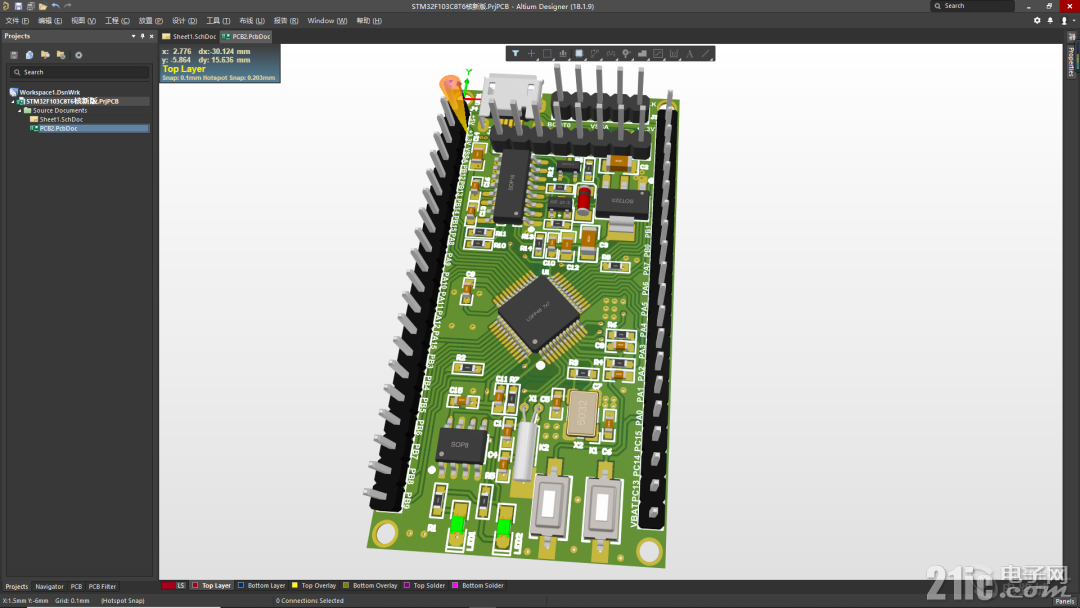Switch to the Sheet1.SchDoc document tab

[x=189, y=36]
